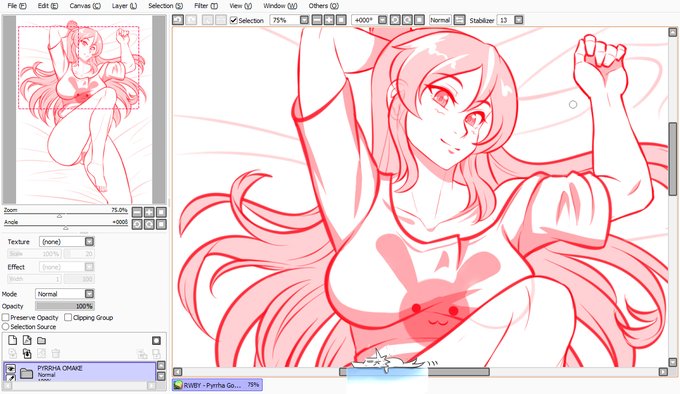680x394 pixels.
Task: Click the 75% zoom input field
Action: pos(284,20)
